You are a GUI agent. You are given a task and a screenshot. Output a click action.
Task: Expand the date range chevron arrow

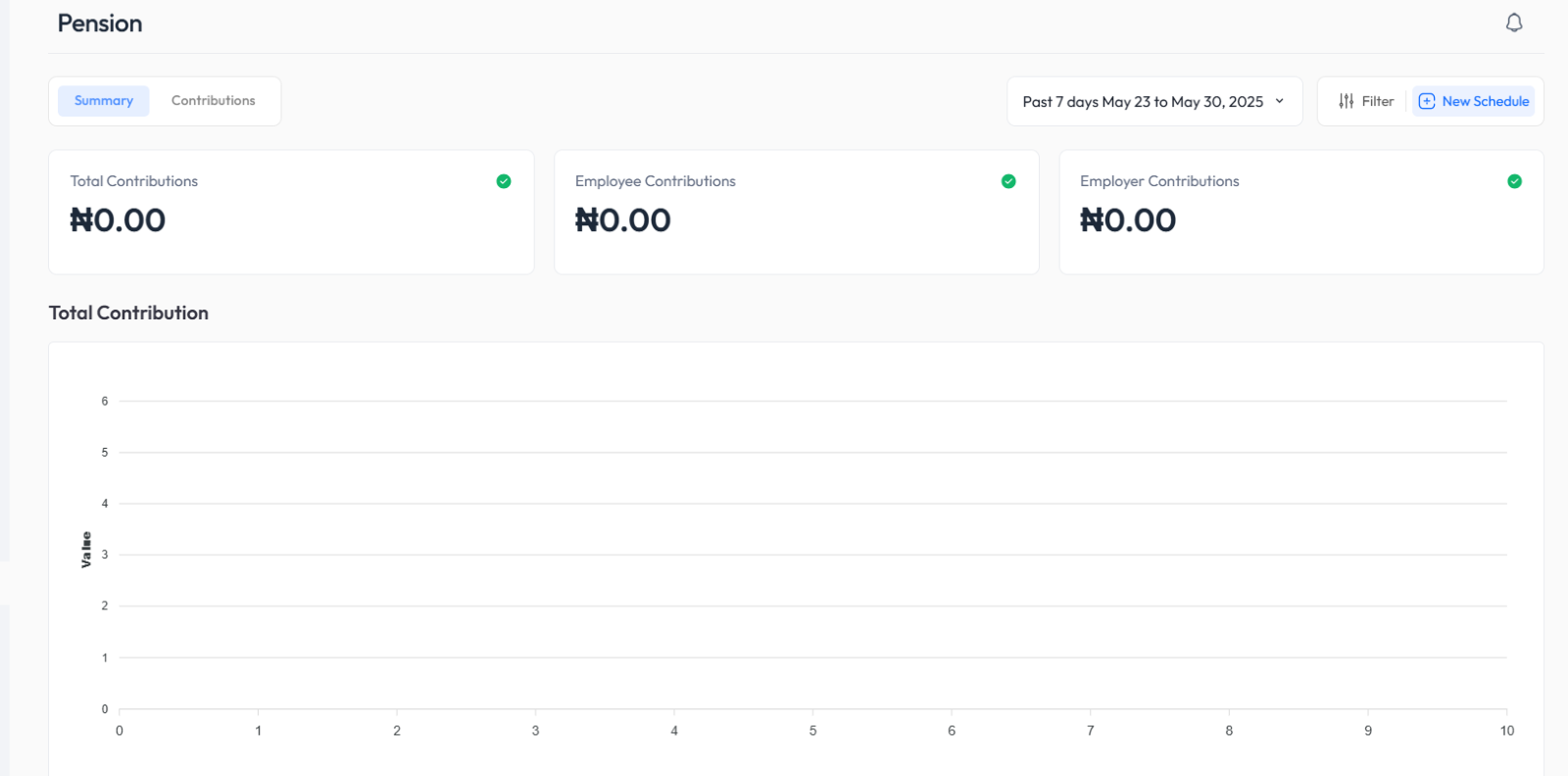1280,101
